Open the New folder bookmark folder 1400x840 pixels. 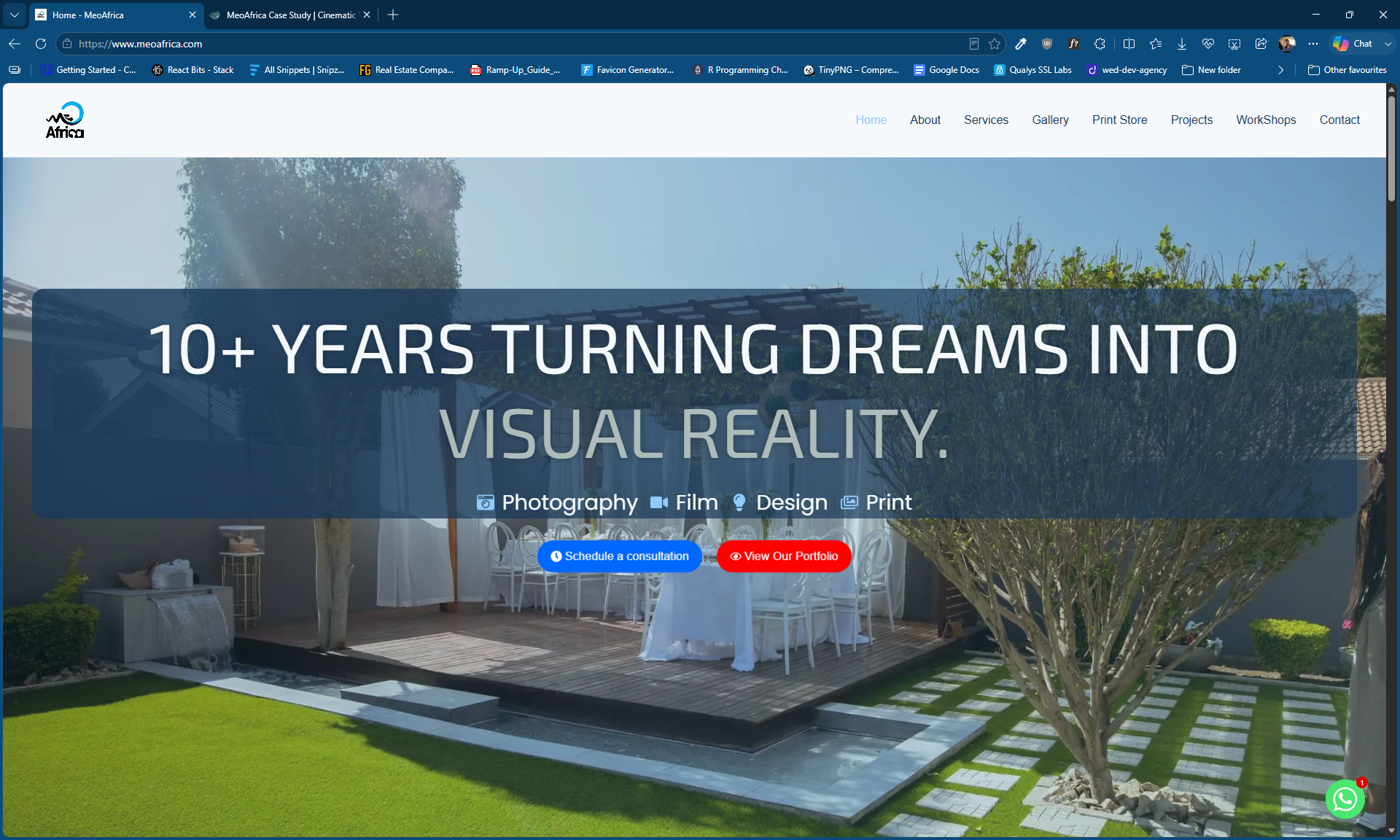(x=1211, y=70)
